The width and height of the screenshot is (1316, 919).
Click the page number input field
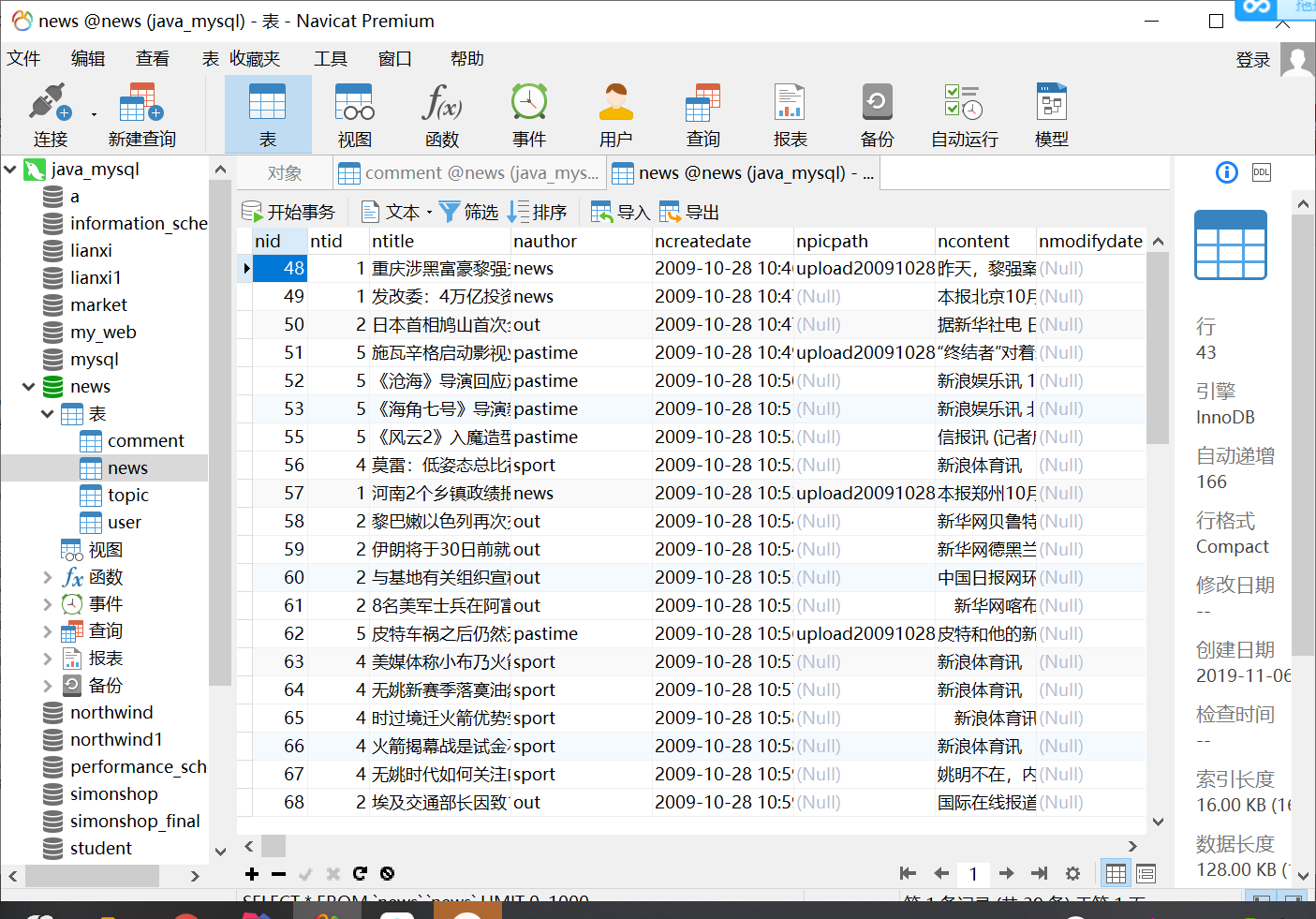(973, 872)
